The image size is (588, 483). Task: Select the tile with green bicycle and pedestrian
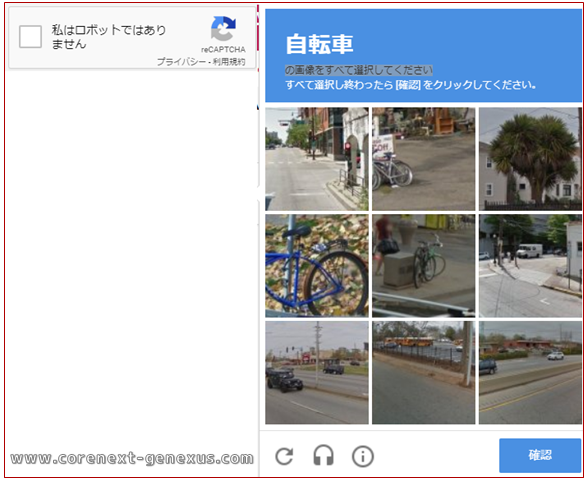[x=424, y=266]
